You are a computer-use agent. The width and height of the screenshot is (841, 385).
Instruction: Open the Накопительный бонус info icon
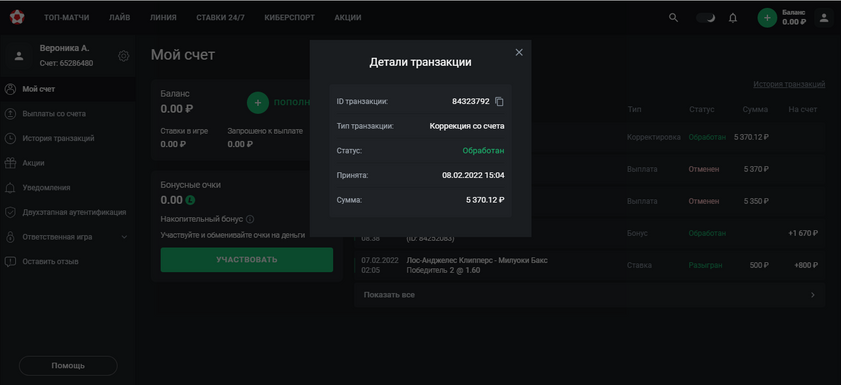point(250,219)
